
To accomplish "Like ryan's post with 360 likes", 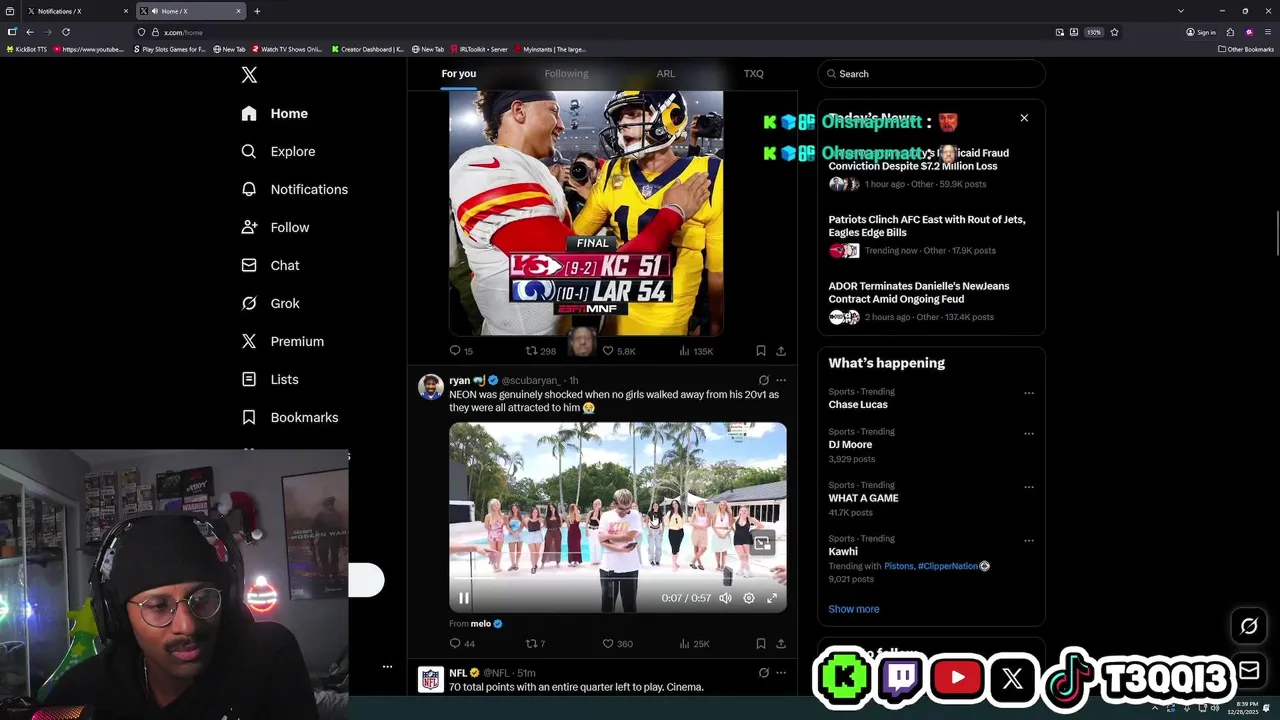I will tap(618, 644).
